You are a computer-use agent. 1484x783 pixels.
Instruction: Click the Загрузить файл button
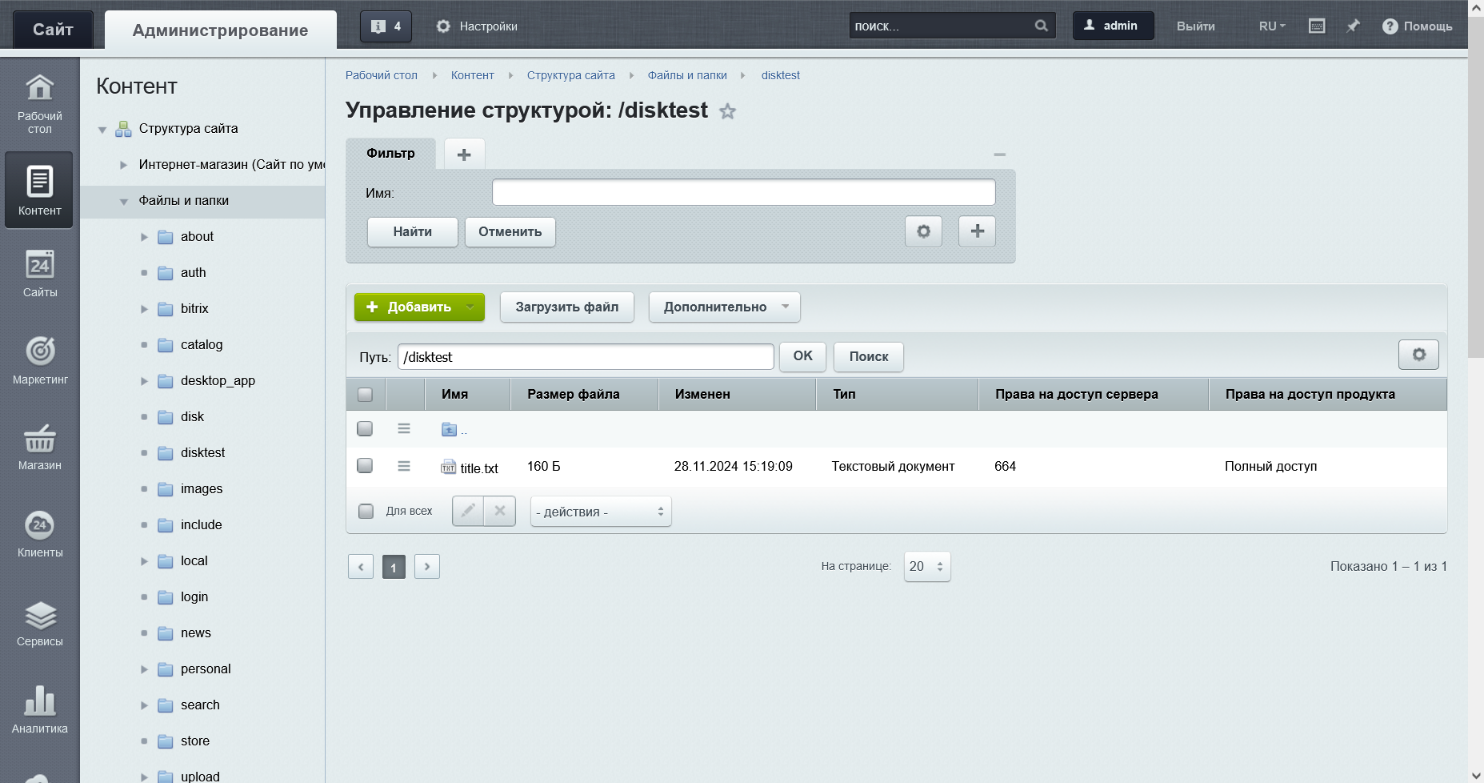567,307
